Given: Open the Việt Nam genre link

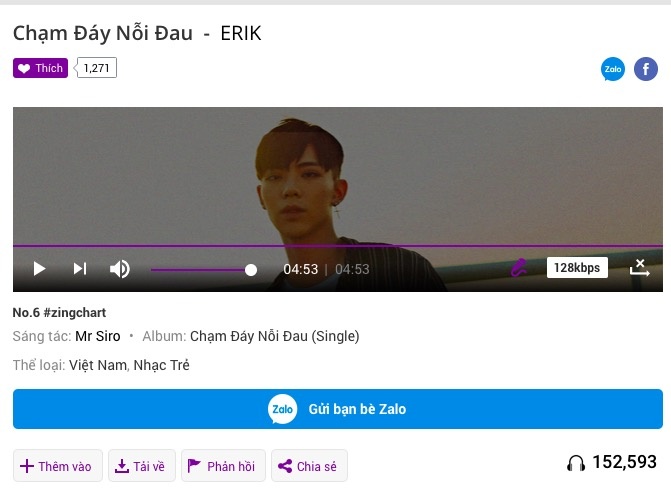Looking at the screenshot, I should 98,365.
